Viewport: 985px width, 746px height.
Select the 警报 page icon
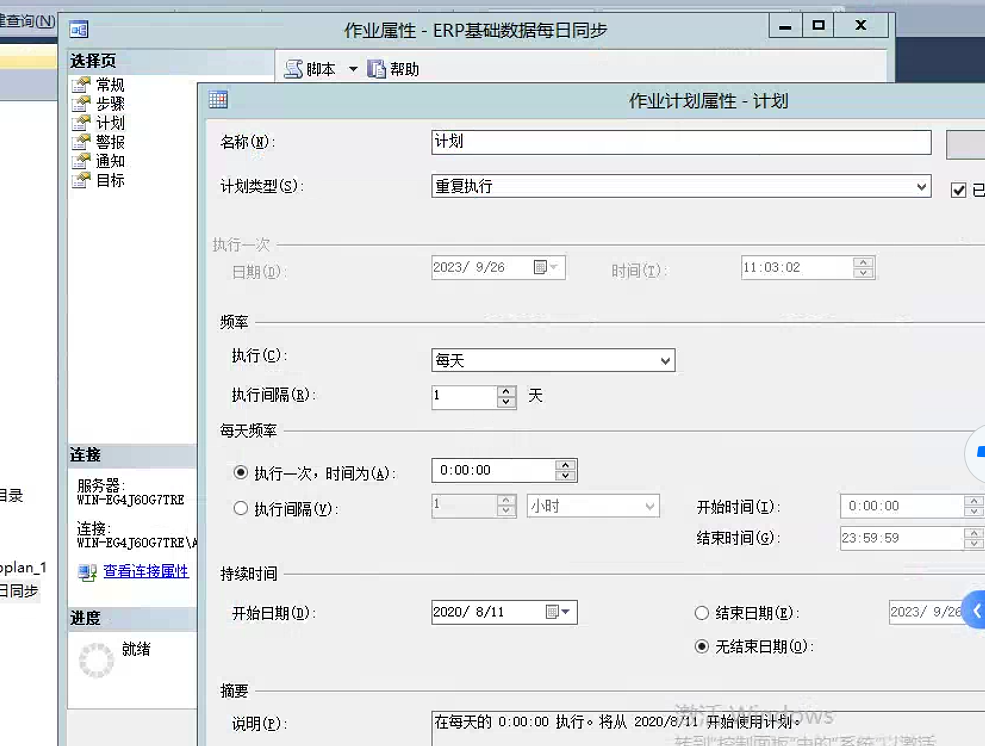point(82,142)
